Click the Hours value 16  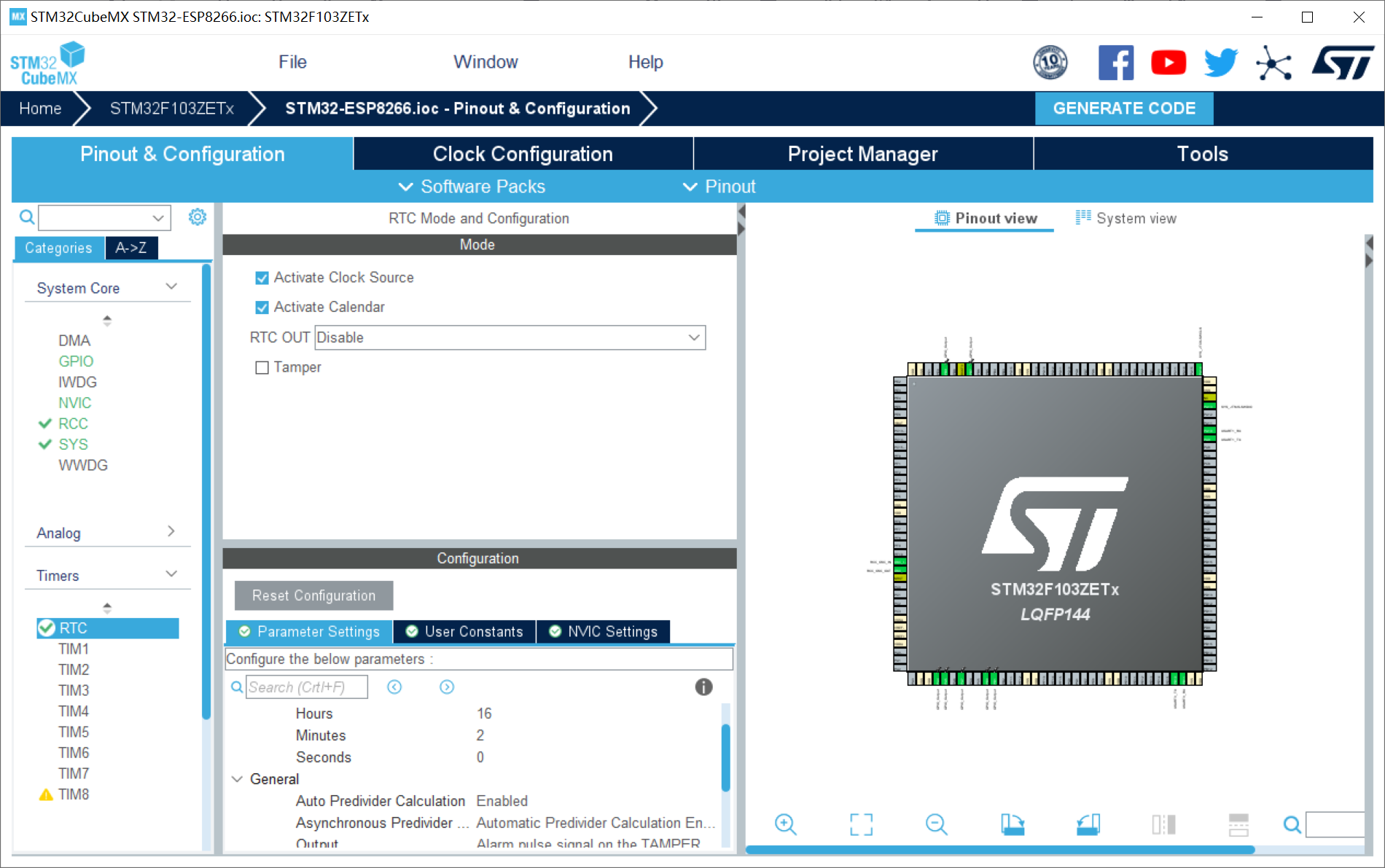click(484, 713)
